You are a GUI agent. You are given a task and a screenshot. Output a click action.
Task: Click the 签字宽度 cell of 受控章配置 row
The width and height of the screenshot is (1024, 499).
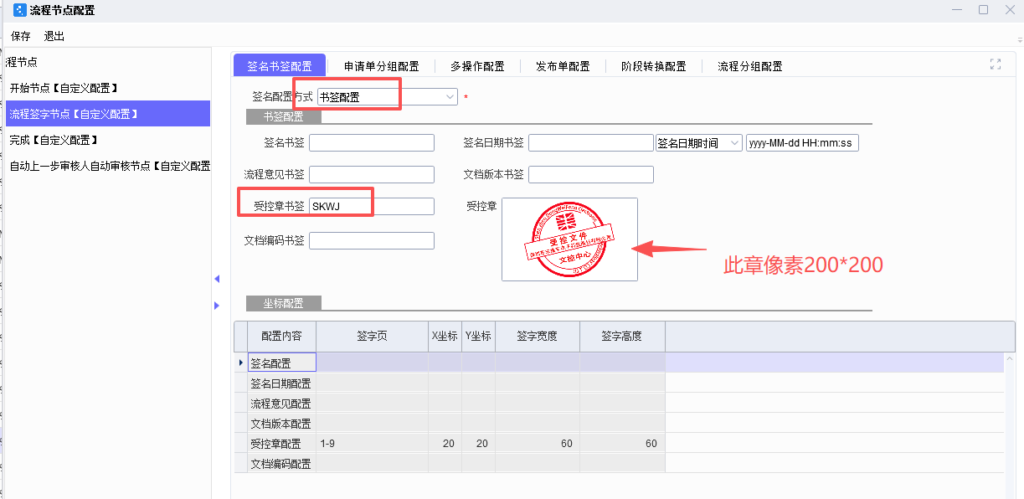tap(537, 443)
